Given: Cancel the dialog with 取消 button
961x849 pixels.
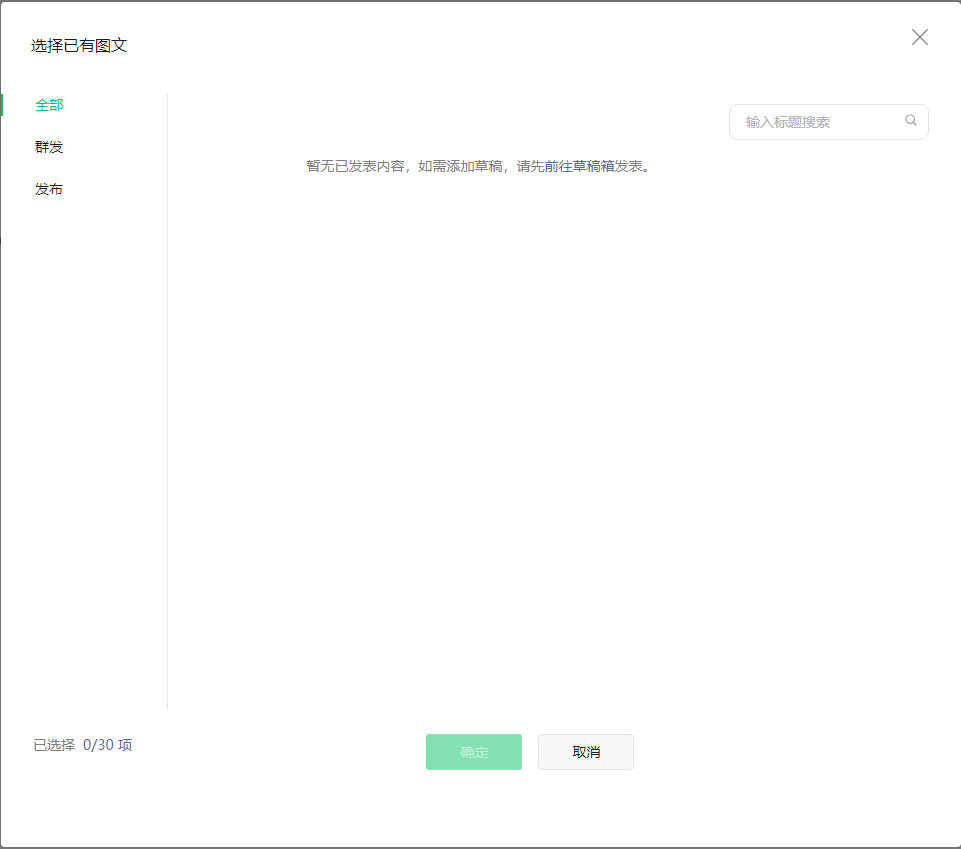Looking at the screenshot, I should click(x=586, y=752).
